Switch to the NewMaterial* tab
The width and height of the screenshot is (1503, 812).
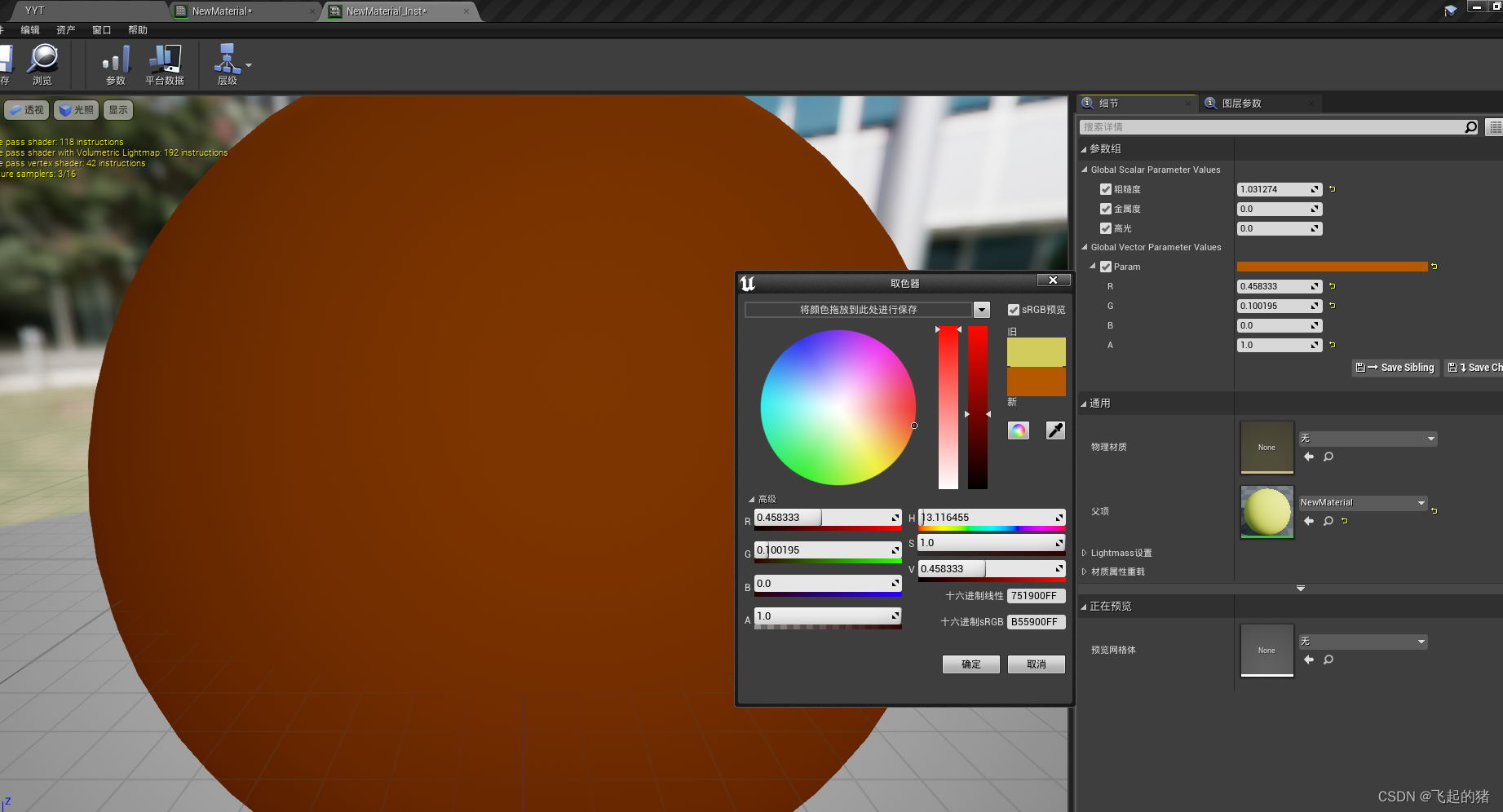pos(245,11)
